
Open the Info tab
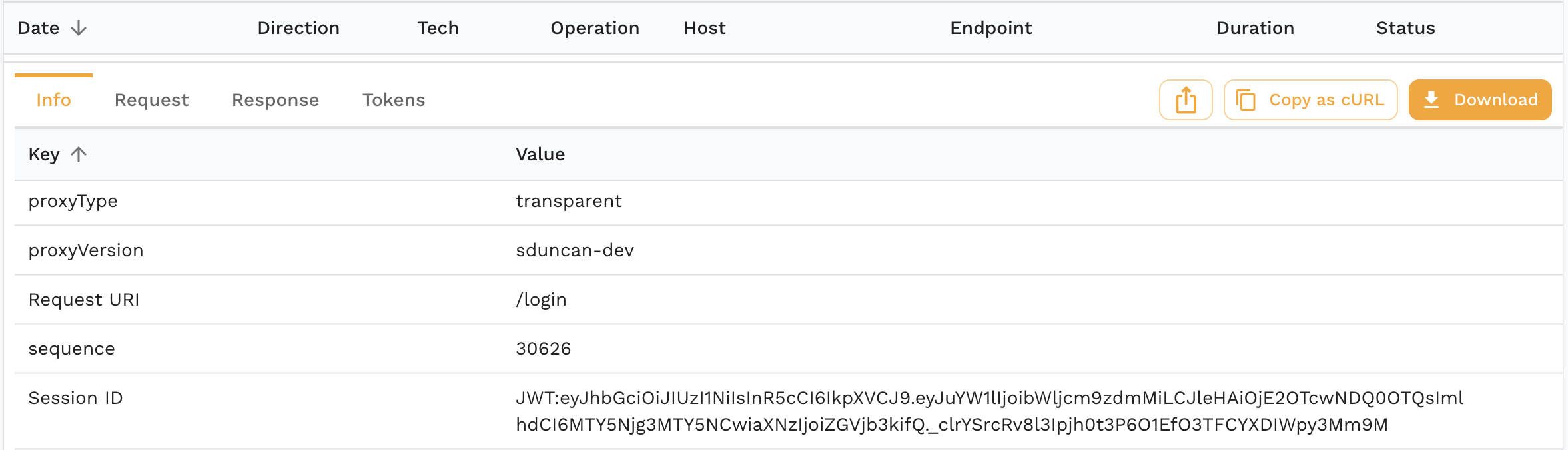53,100
